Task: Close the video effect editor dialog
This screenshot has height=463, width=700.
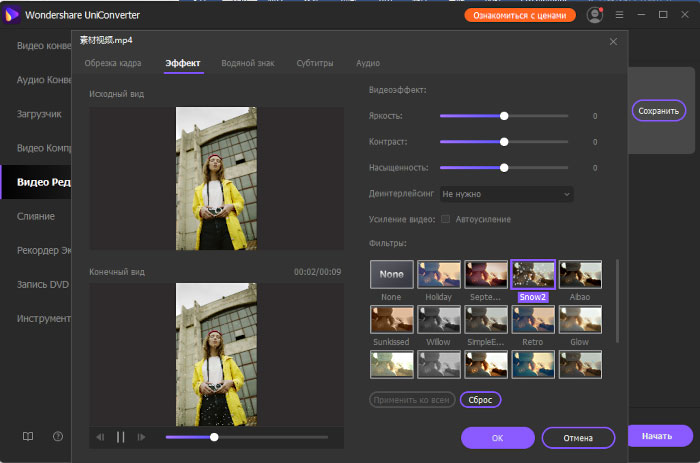Action: point(613,41)
